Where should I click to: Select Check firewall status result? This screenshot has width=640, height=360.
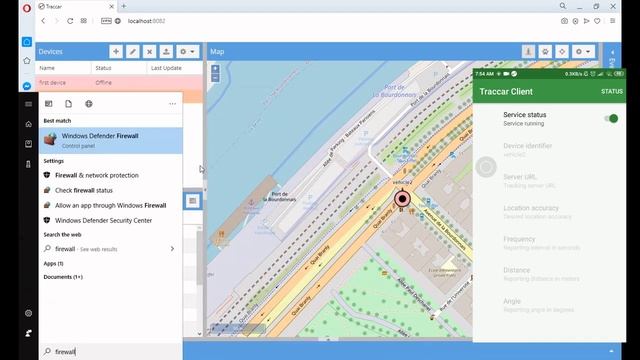(84, 190)
